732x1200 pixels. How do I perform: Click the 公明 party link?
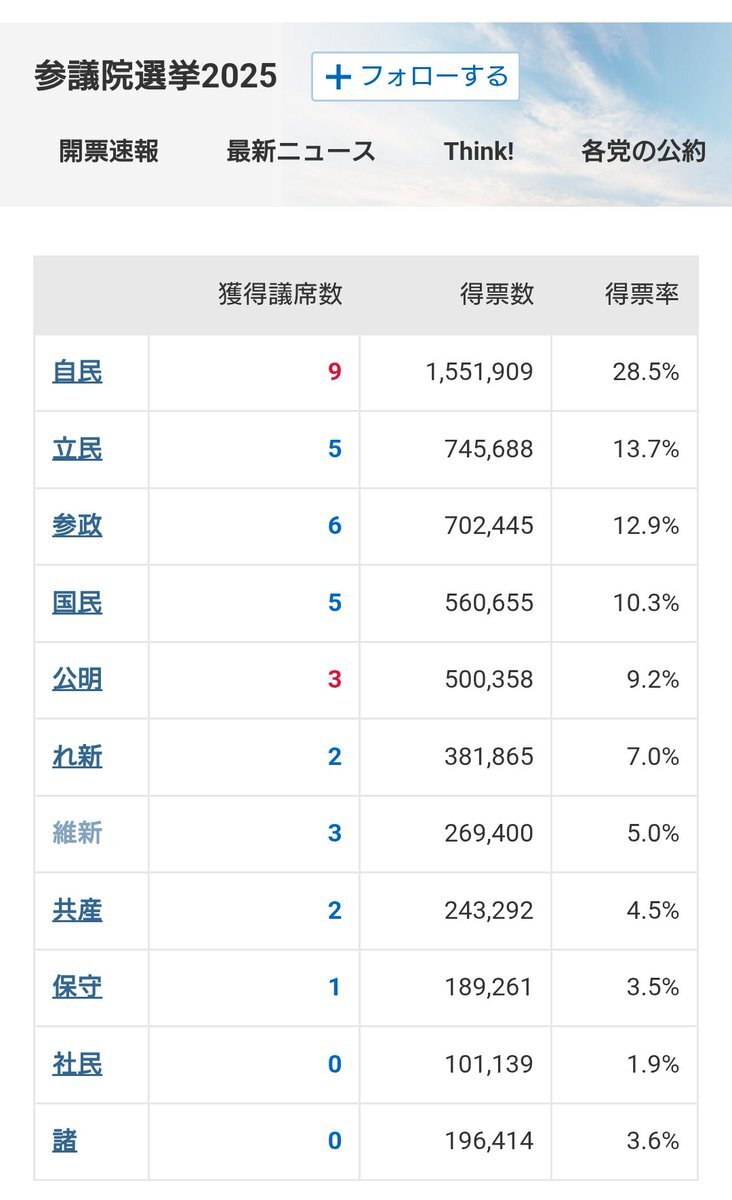click(77, 680)
